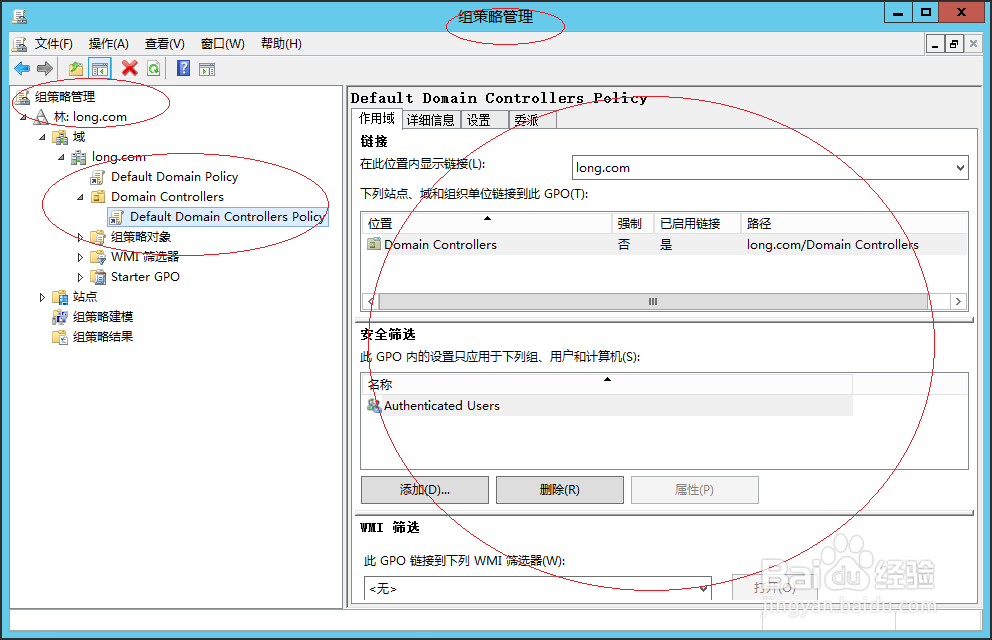Select Default Domain Policy in the tree
Image resolution: width=992 pixels, height=640 pixels.
pos(175,177)
